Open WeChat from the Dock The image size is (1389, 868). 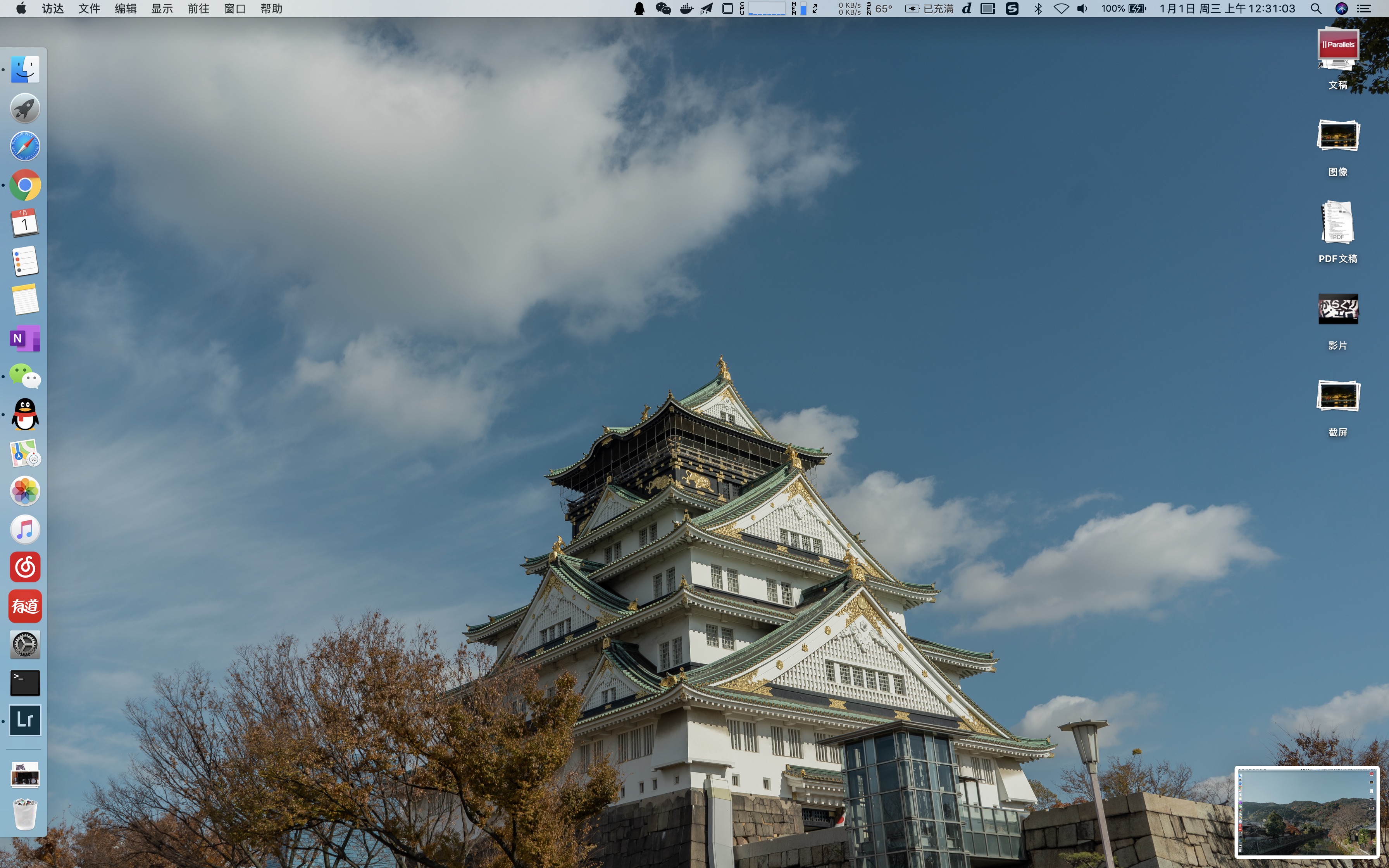pyautogui.click(x=25, y=377)
